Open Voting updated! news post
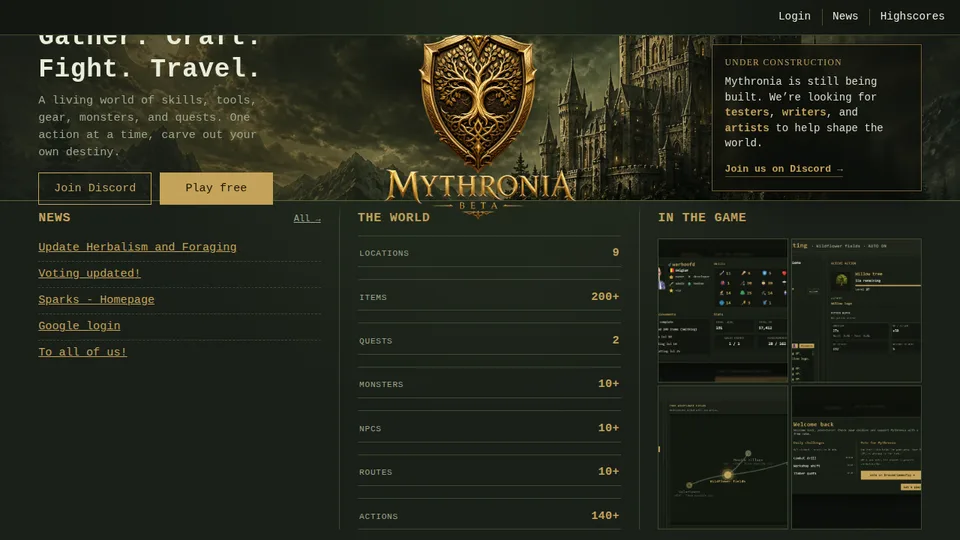 tap(89, 273)
